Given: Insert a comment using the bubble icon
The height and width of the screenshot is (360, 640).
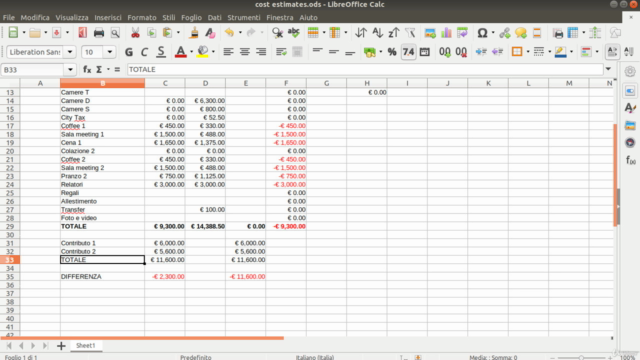Looking at the screenshot, I should coord(521,33).
